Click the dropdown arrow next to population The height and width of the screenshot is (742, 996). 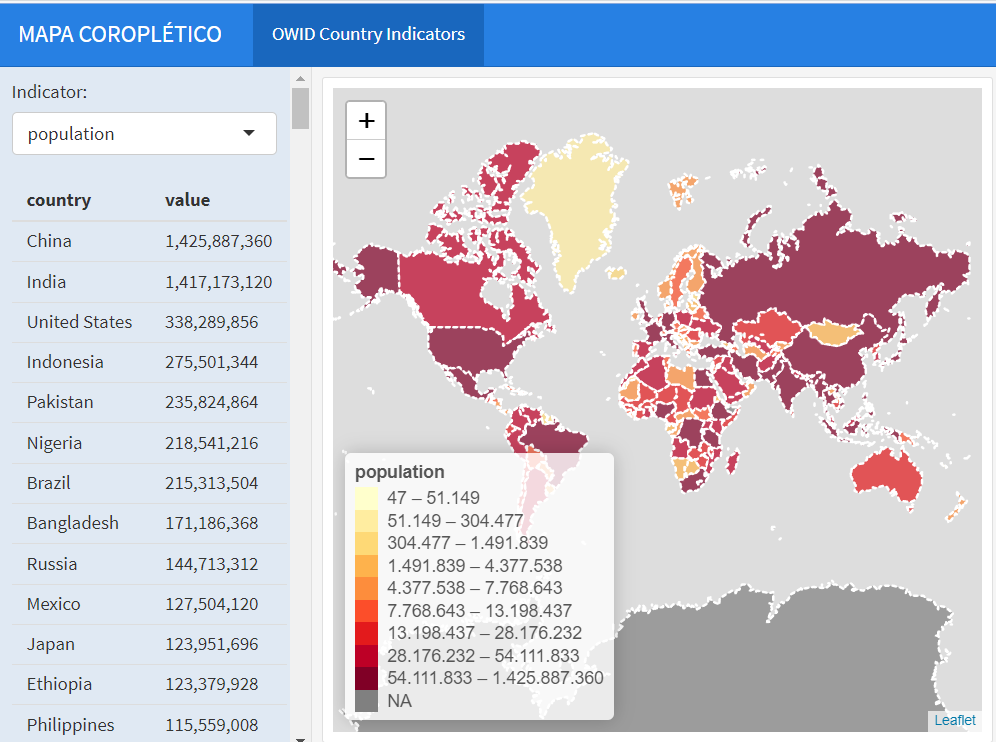click(x=249, y=133)
